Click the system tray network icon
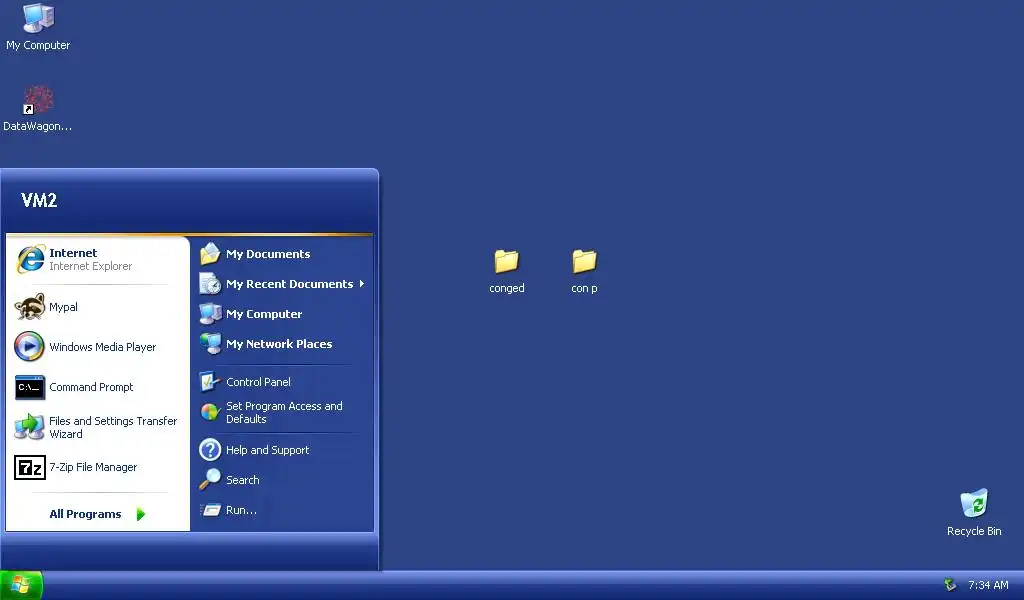 tap(950, 585)
